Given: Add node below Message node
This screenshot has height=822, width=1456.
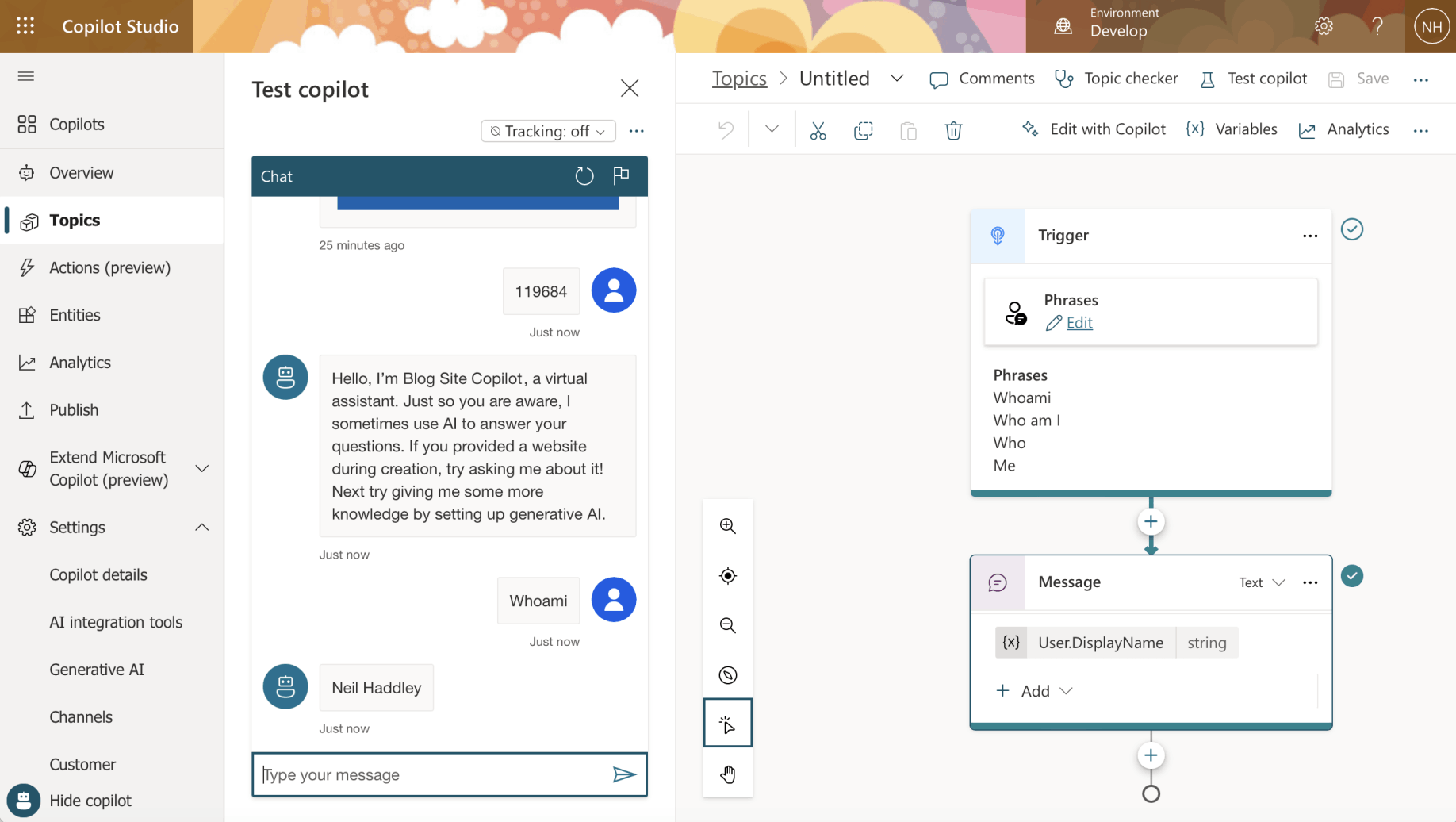Looking at the screenshot, I should pyautogui.click(x=1151, y=755).
